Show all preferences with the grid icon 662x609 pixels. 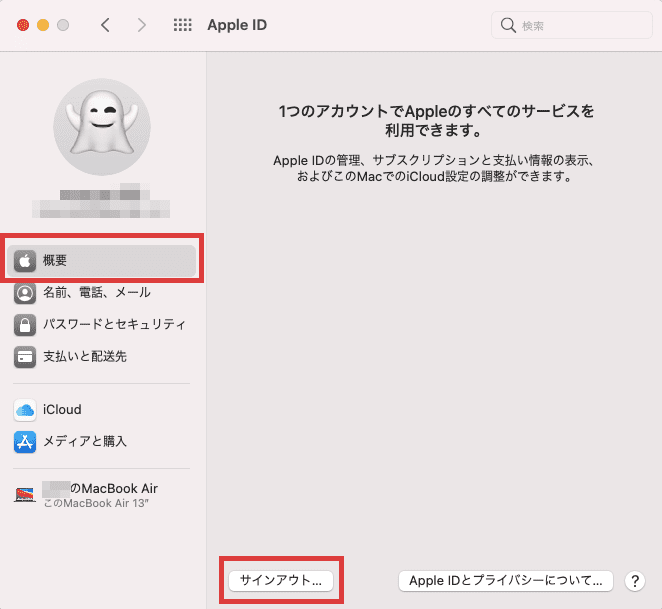coord(182,25)
